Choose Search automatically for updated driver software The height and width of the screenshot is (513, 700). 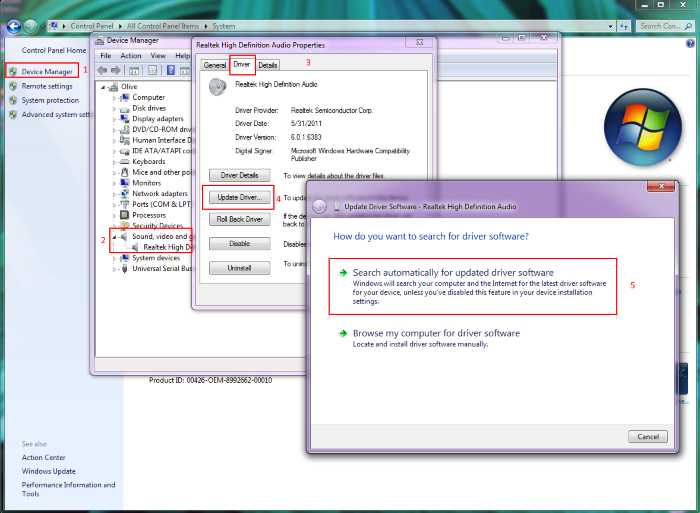point(473,286)
